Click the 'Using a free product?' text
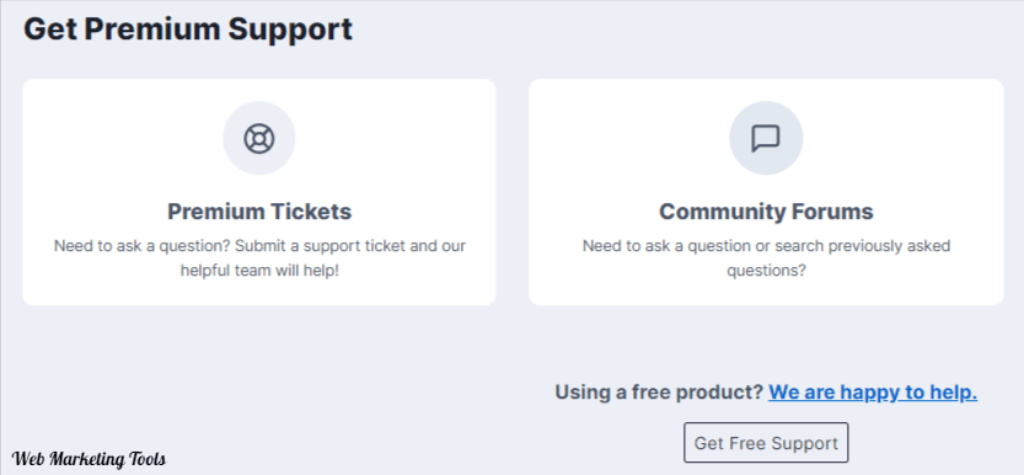This screenshot has height=475, width=1024. tap(659, 392)
